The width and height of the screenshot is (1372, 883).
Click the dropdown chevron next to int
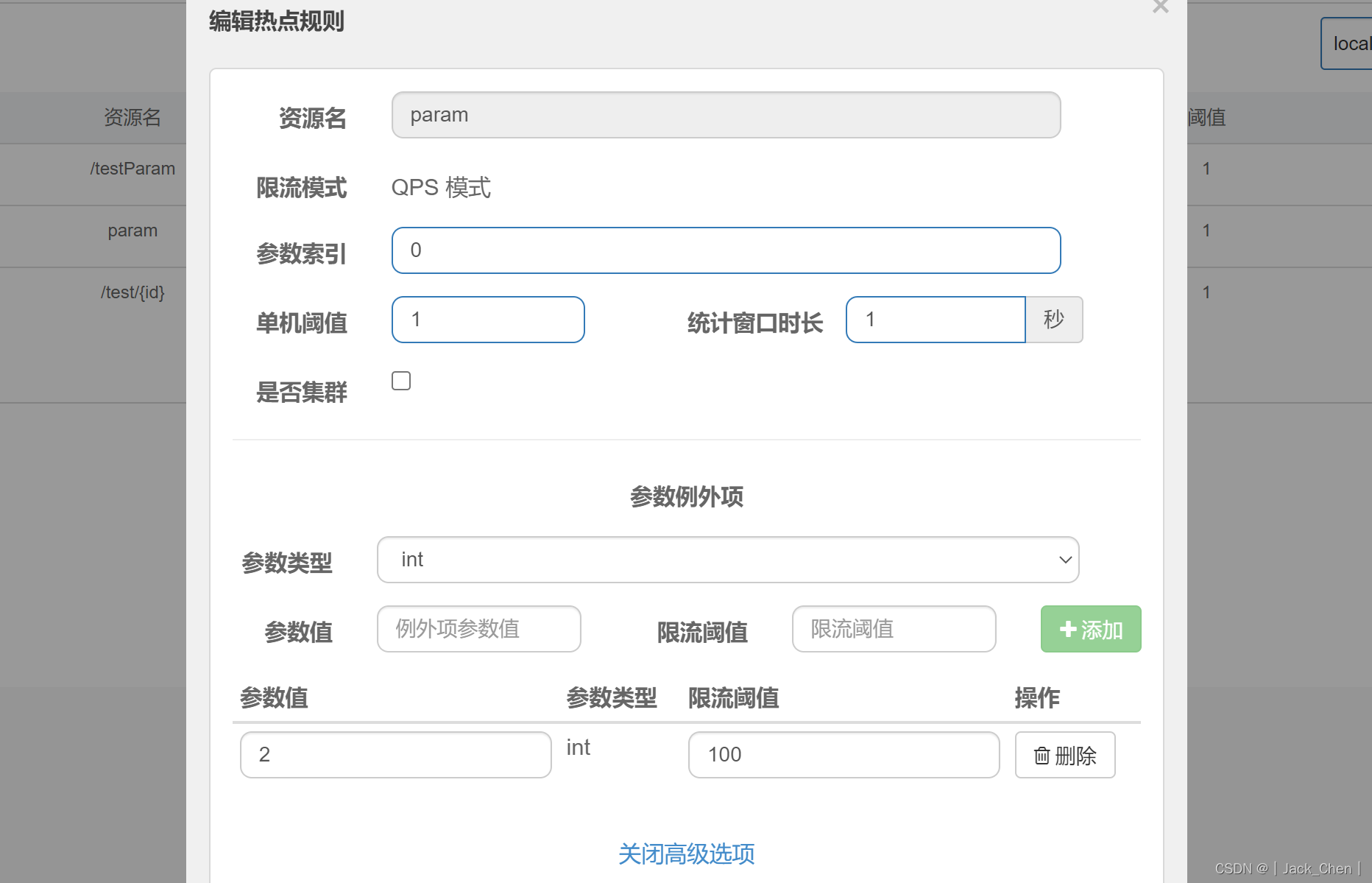[1064, 560]
